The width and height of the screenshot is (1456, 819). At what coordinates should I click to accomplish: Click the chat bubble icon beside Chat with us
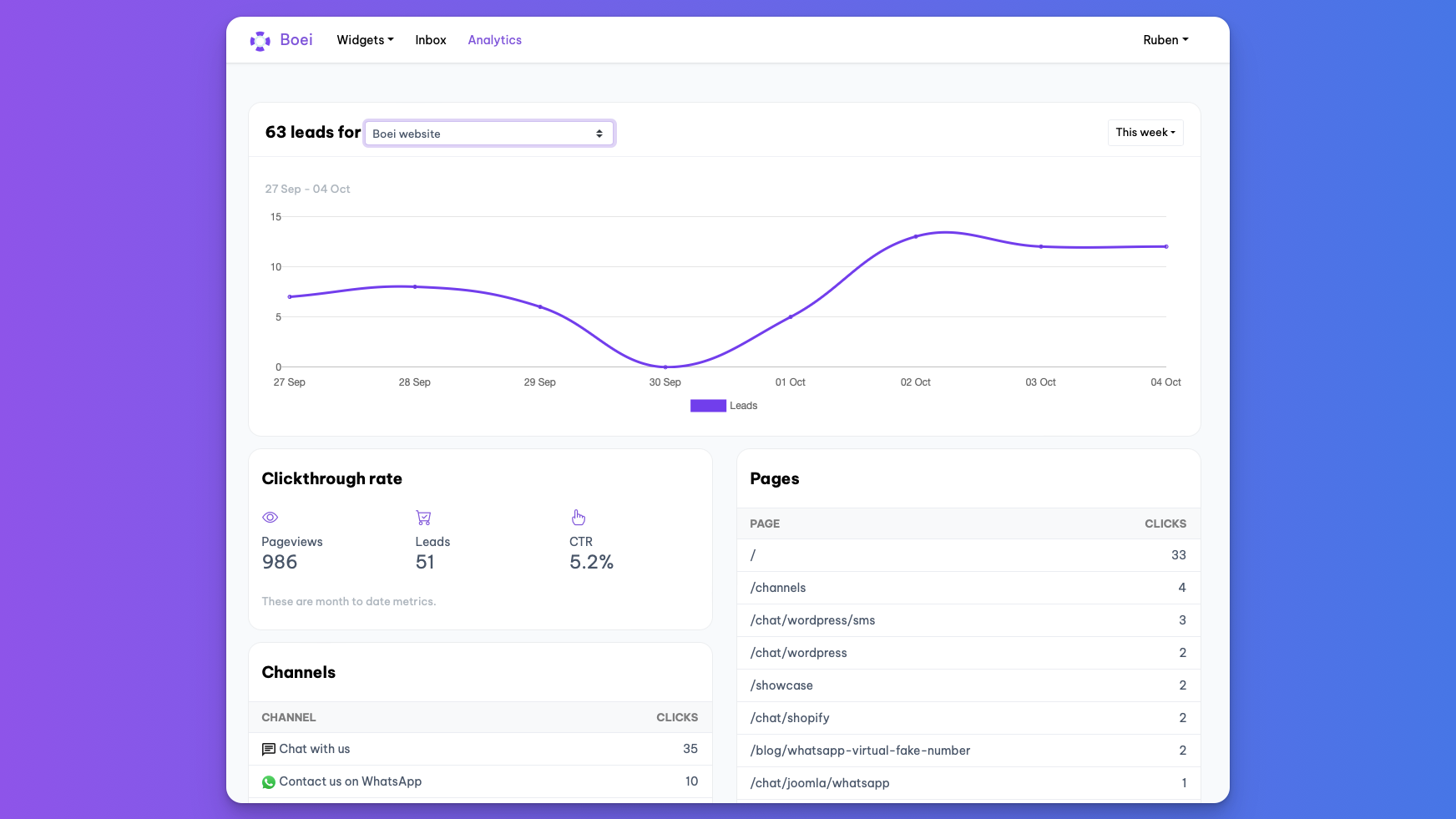click(x=269, y=750)
